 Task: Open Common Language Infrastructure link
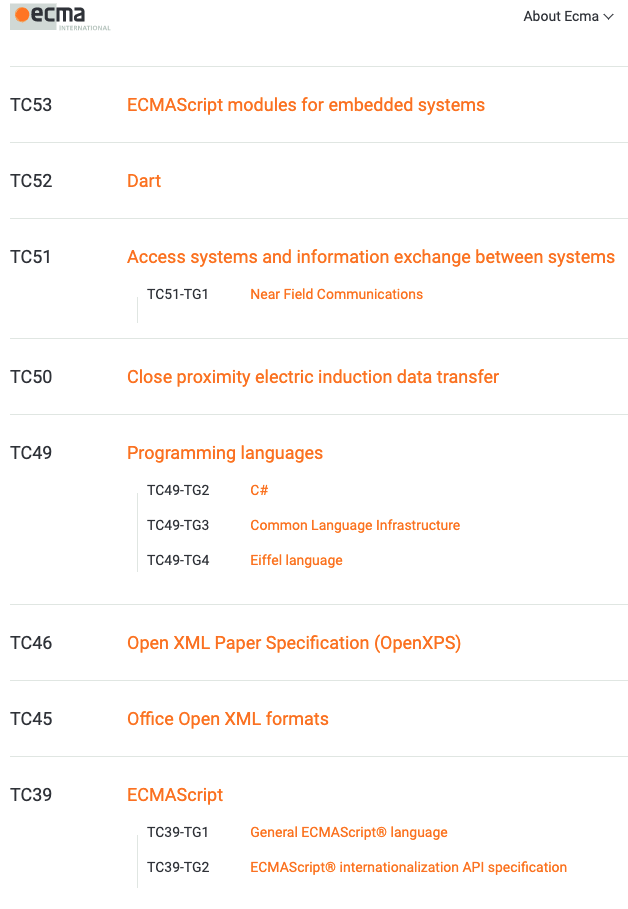coord(355,525)
